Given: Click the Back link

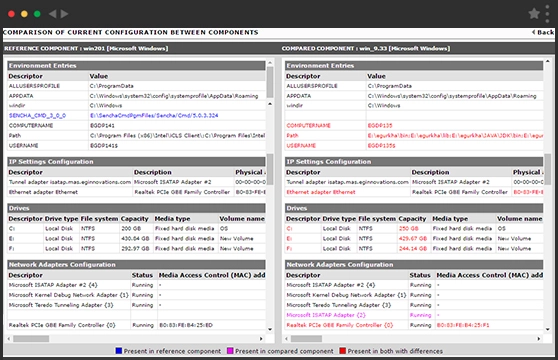Looking at the screenshot, I should tap(543, 32).
